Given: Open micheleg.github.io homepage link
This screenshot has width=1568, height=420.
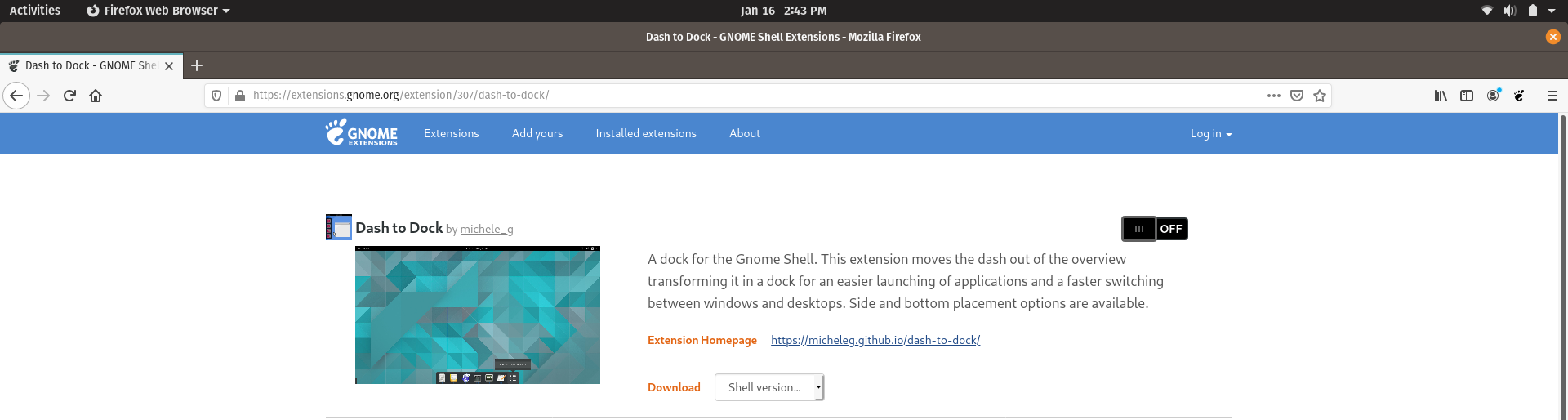Looking at the screenshot, I should pyautogui.click(x=875, y=340).
